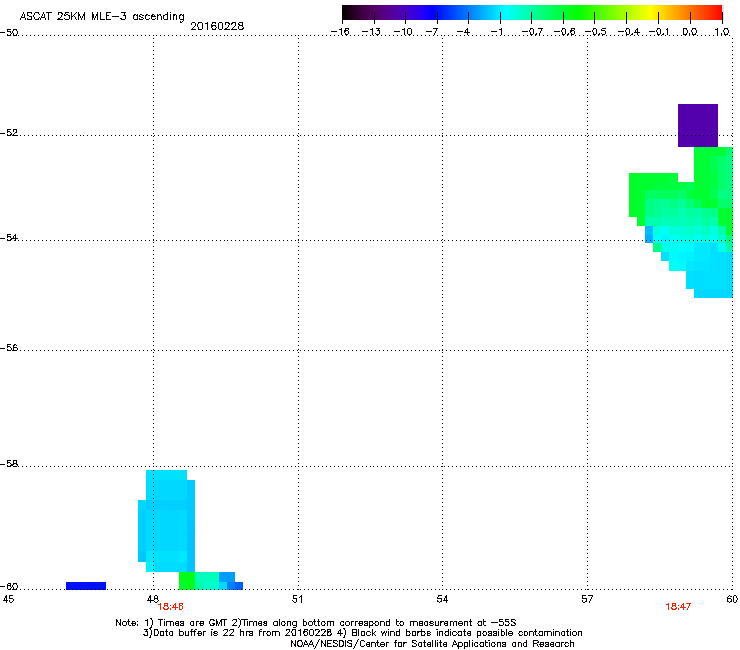
Task: Click the latitude label -50
Action: tap(9, 33)
